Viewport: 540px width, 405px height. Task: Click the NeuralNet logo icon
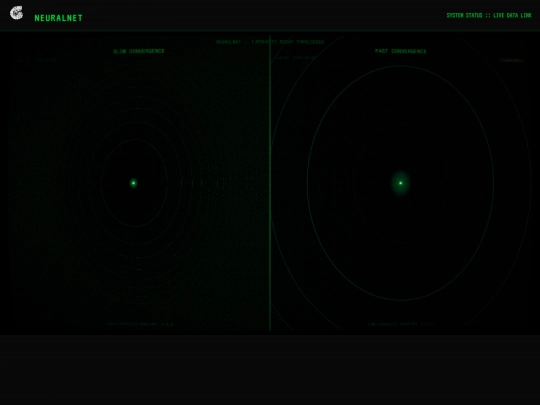tap(17, 13)
